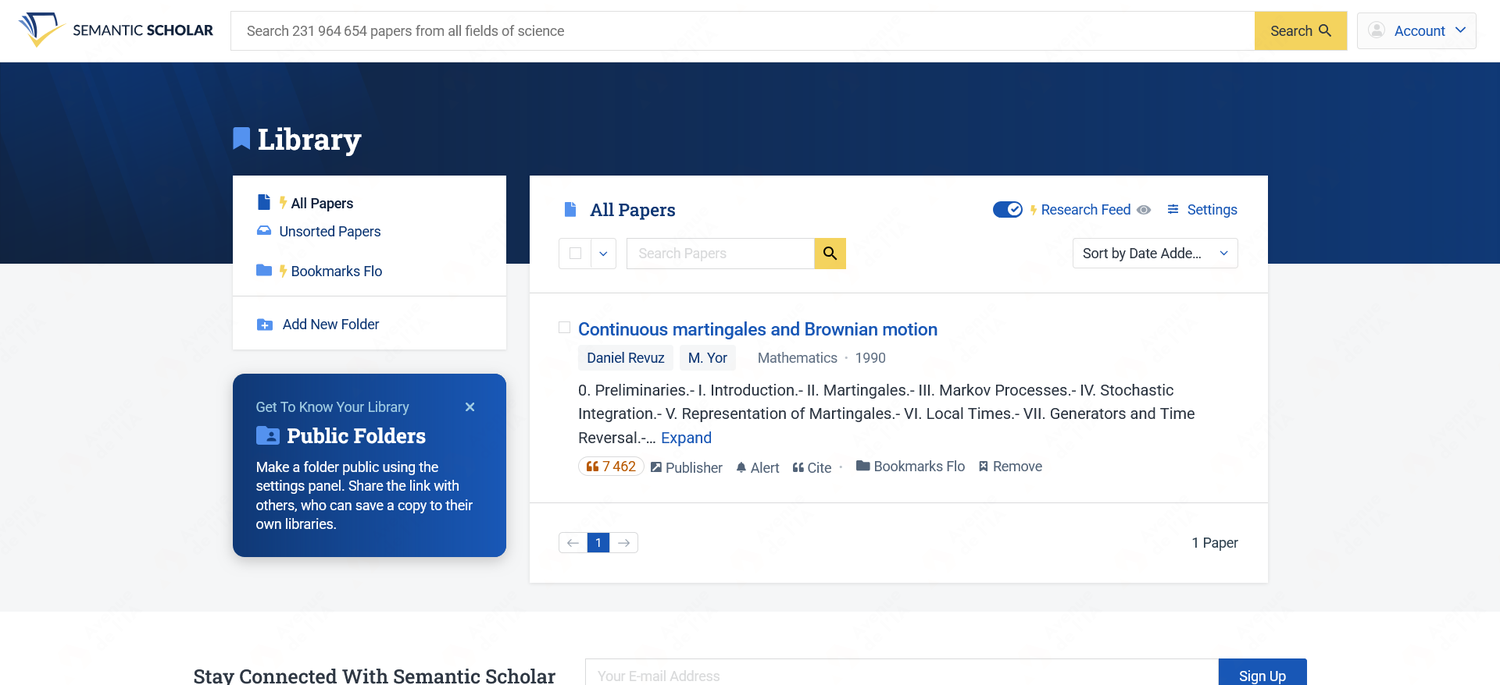Click Add New Folder
The image size is (1500, 685).
(330, 324)
